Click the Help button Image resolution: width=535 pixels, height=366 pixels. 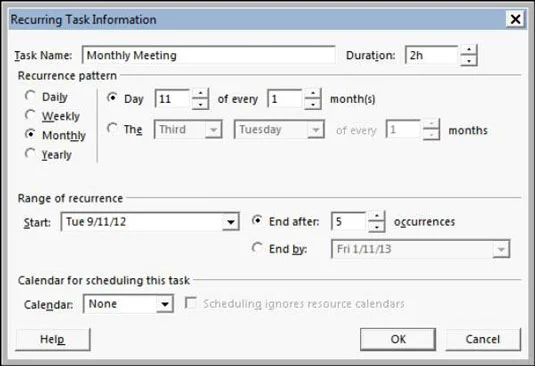(53, 339)
